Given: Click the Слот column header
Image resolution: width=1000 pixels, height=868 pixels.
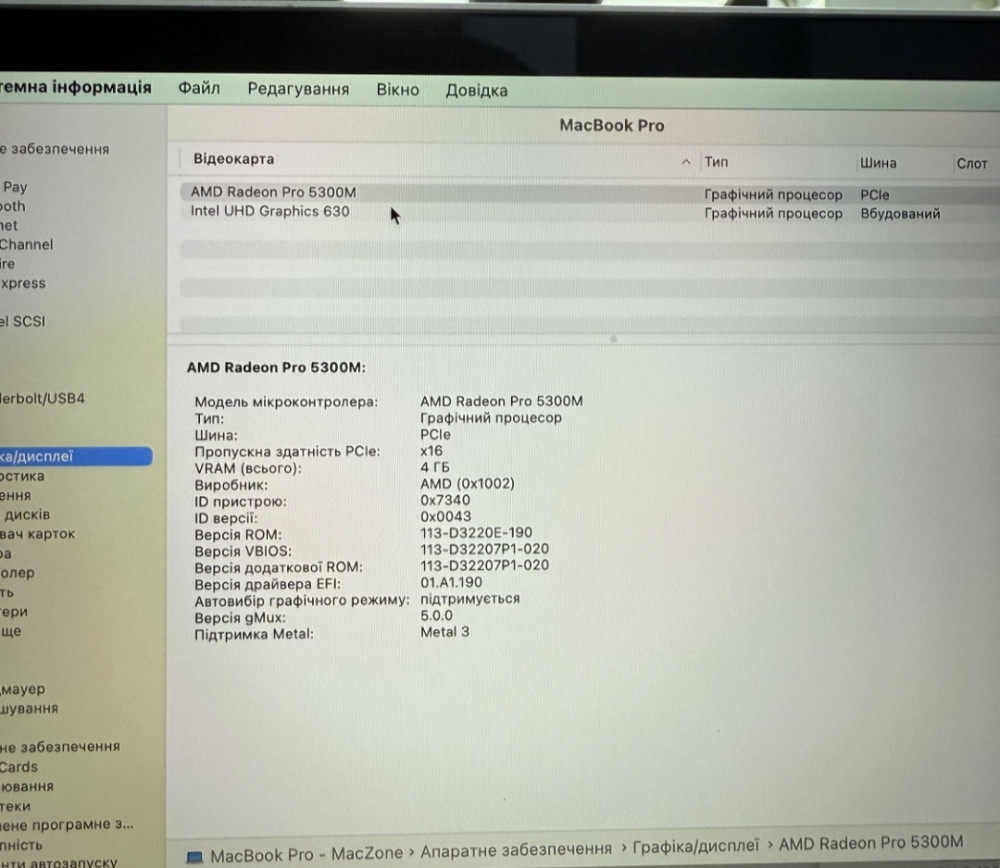Looking at the screenshot, I should 971,161.
